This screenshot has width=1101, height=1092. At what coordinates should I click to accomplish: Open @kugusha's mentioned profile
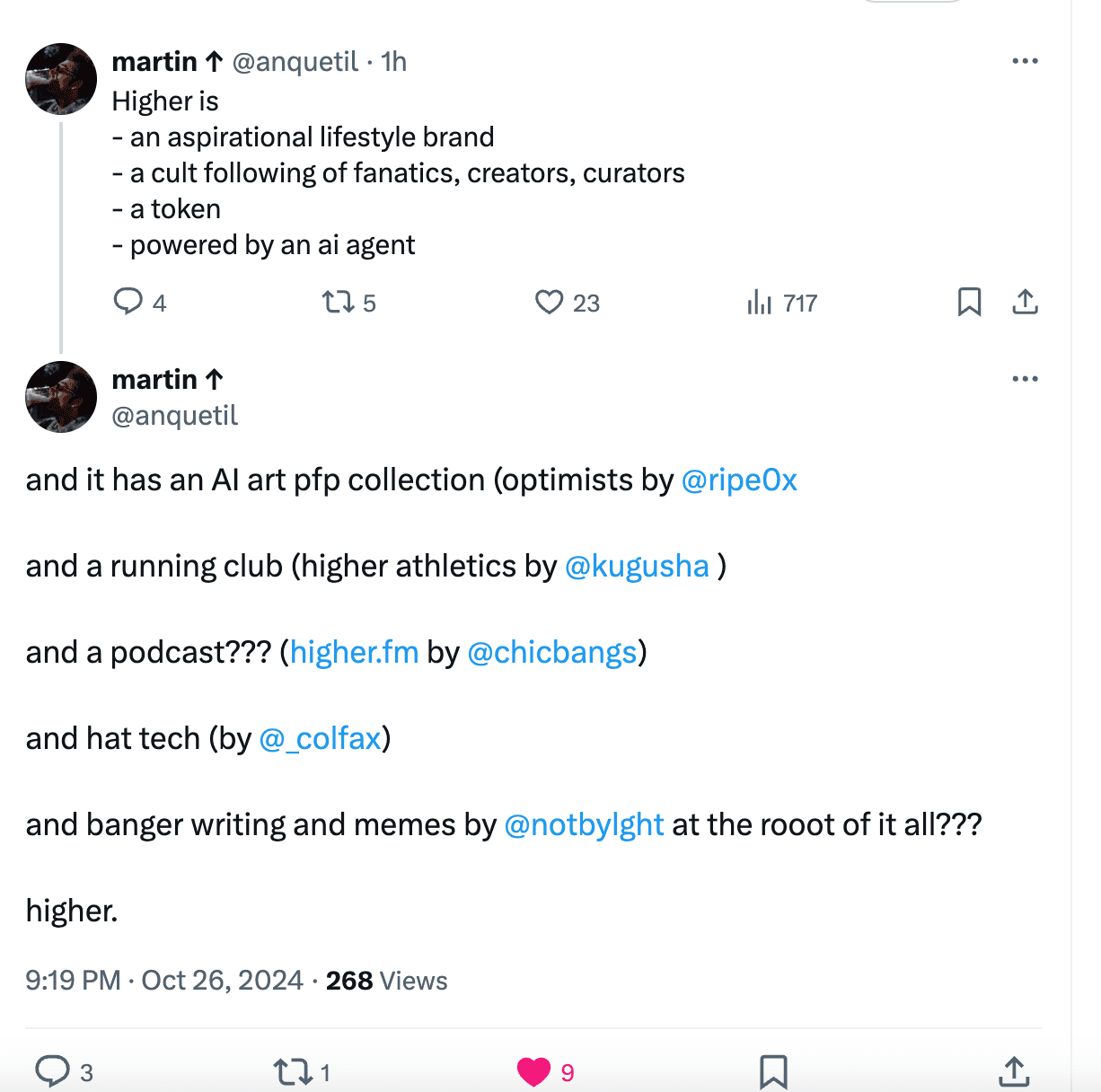pyautogui.click(x=638, y=566)
